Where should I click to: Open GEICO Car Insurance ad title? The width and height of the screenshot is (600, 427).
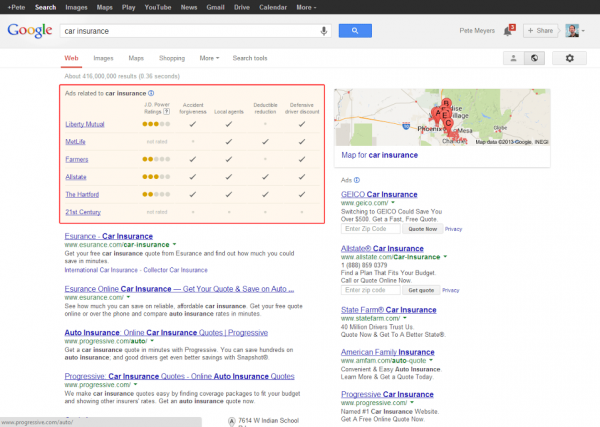[x=379, y=194]
